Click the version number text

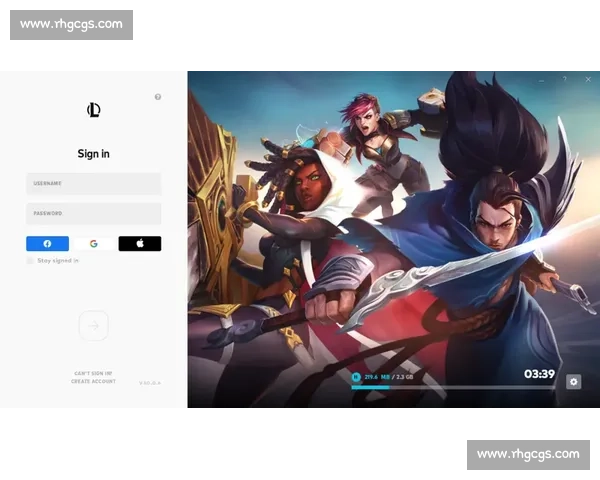tap(150, 383)
